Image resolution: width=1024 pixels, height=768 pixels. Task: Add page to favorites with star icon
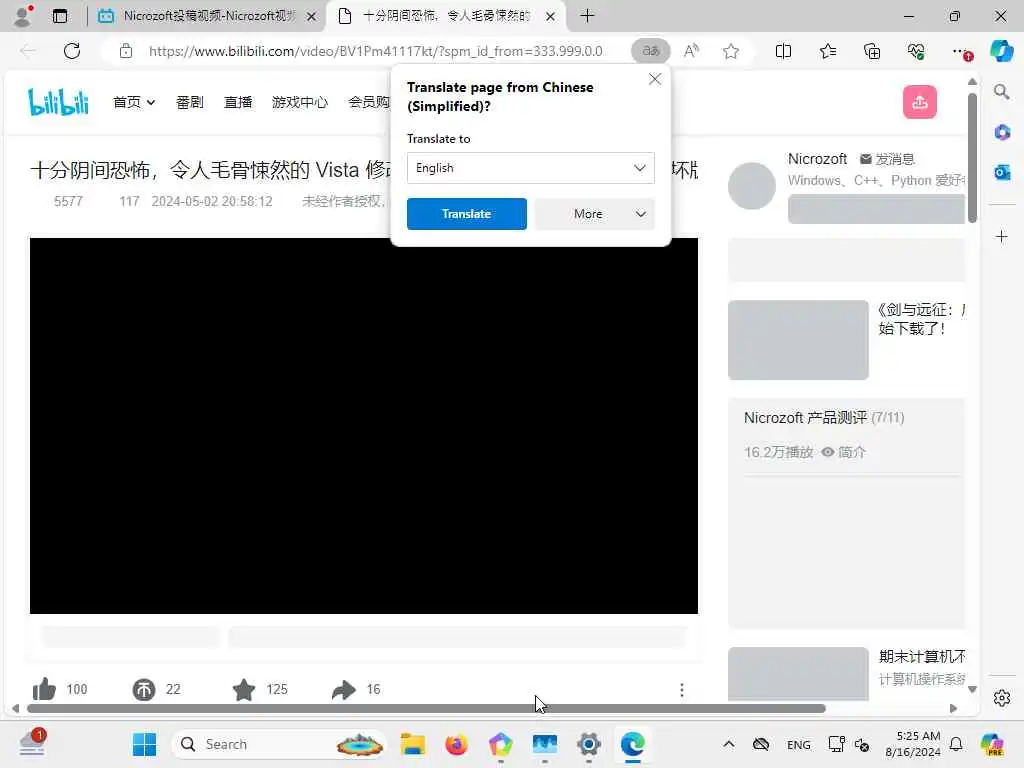coord(731,51)
